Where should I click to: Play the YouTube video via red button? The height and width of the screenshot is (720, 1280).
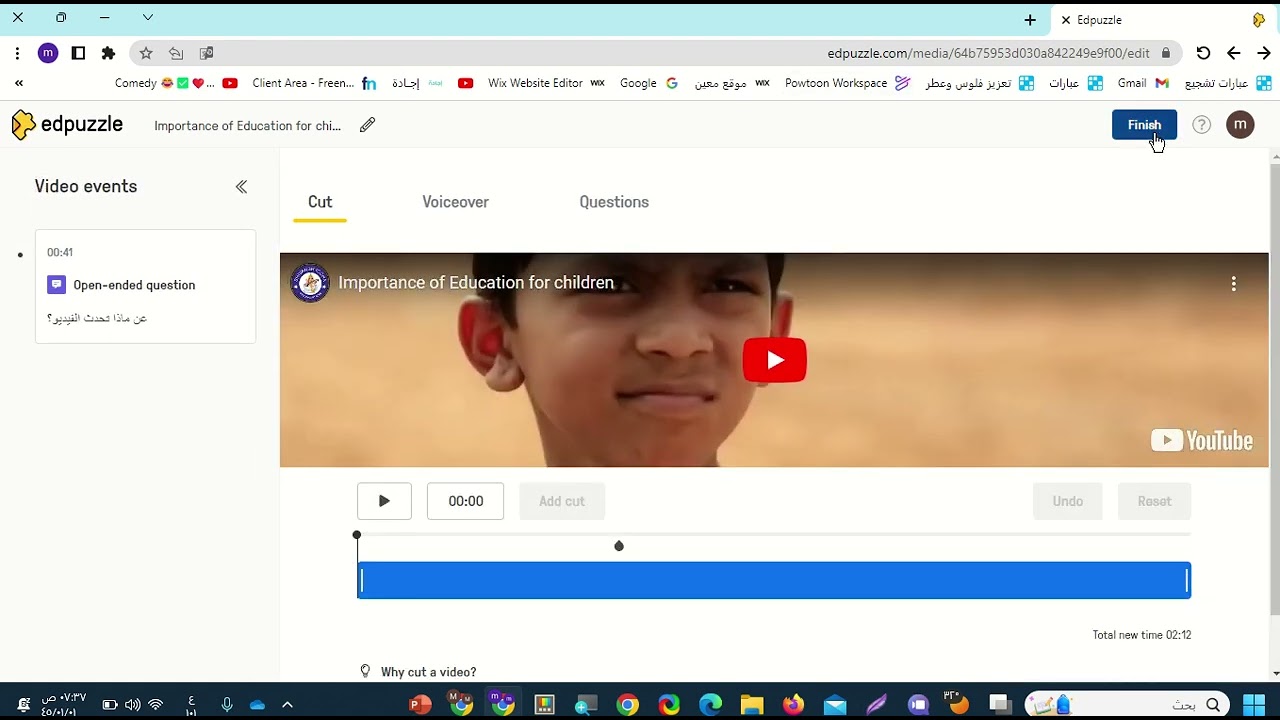pos(774,360)
